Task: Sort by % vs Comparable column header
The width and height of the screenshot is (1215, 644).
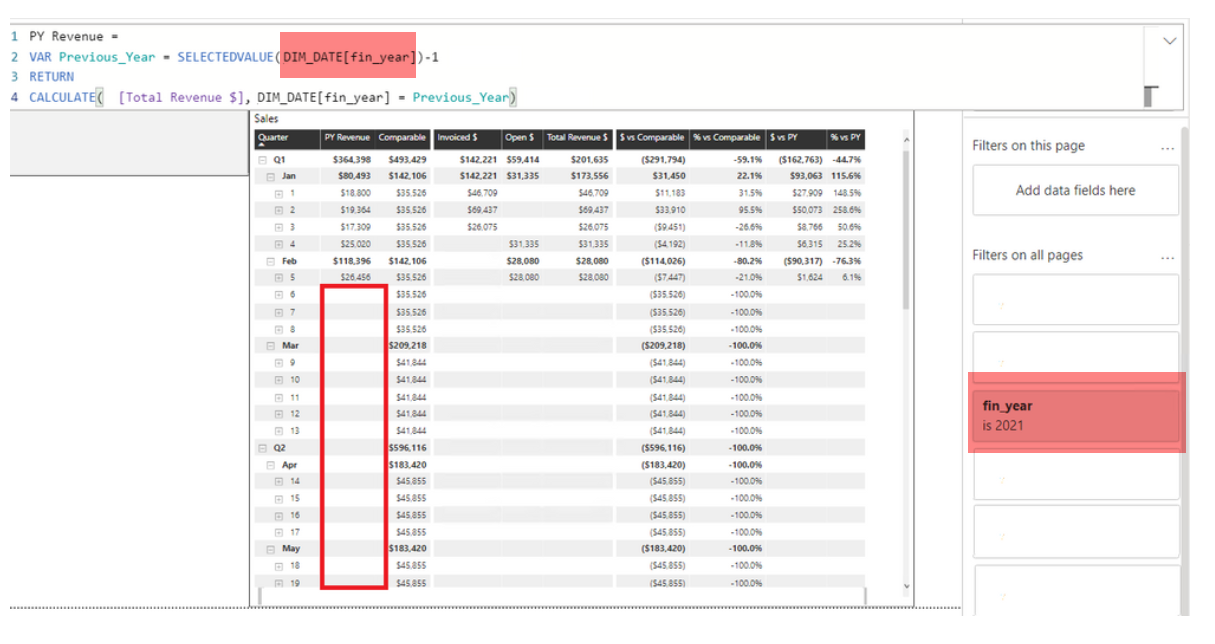Action: tap(727, 138)
